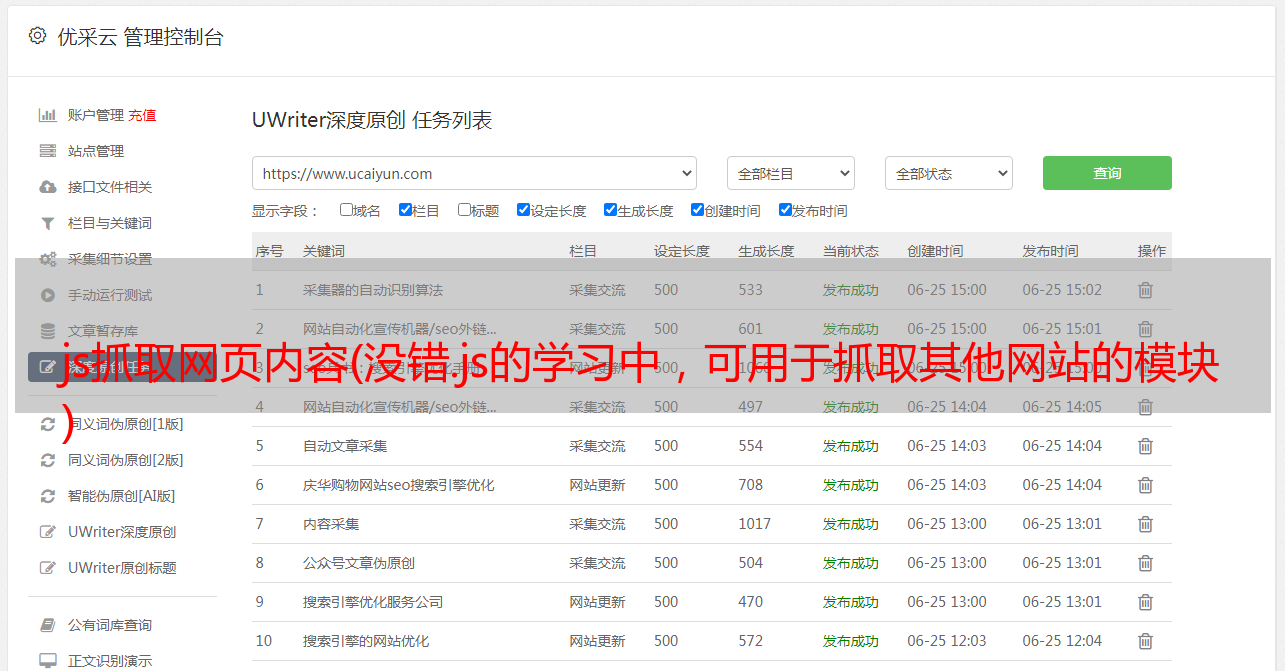Click keyword 庆华购物网站seo搜索引擎优化
Image resolution: width=1285 pixels, height=671 pixels.
tap(399, 485)
